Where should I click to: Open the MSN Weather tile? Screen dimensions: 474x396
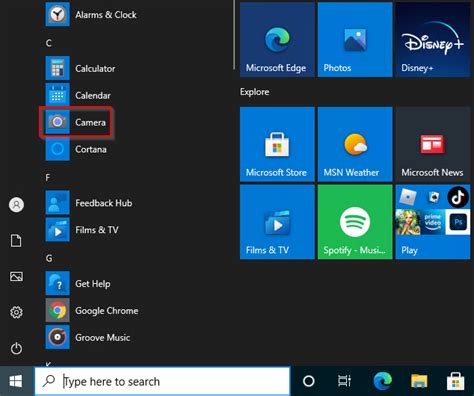point(355,144)
